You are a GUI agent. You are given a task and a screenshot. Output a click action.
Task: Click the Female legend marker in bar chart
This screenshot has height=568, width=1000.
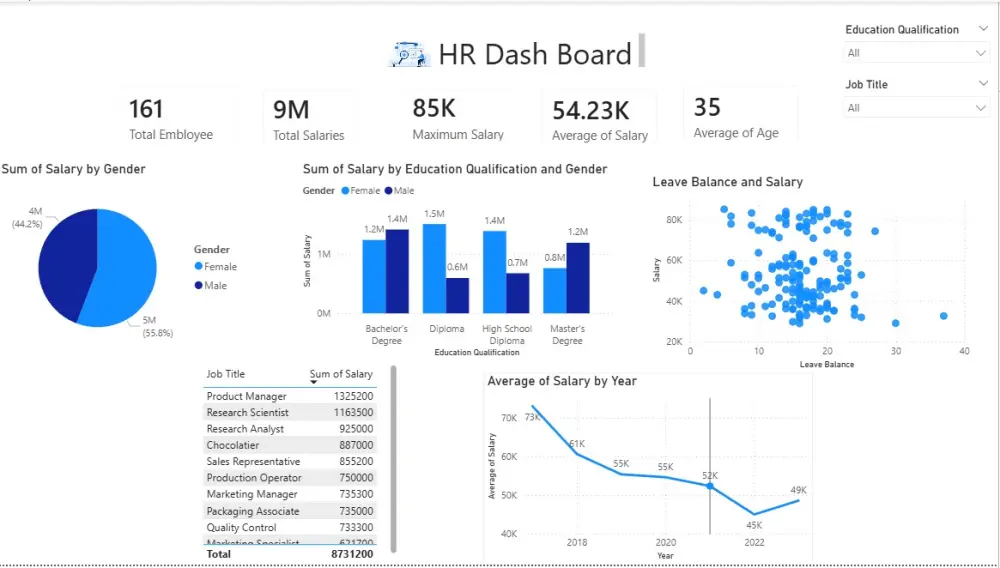click(345, 191)
